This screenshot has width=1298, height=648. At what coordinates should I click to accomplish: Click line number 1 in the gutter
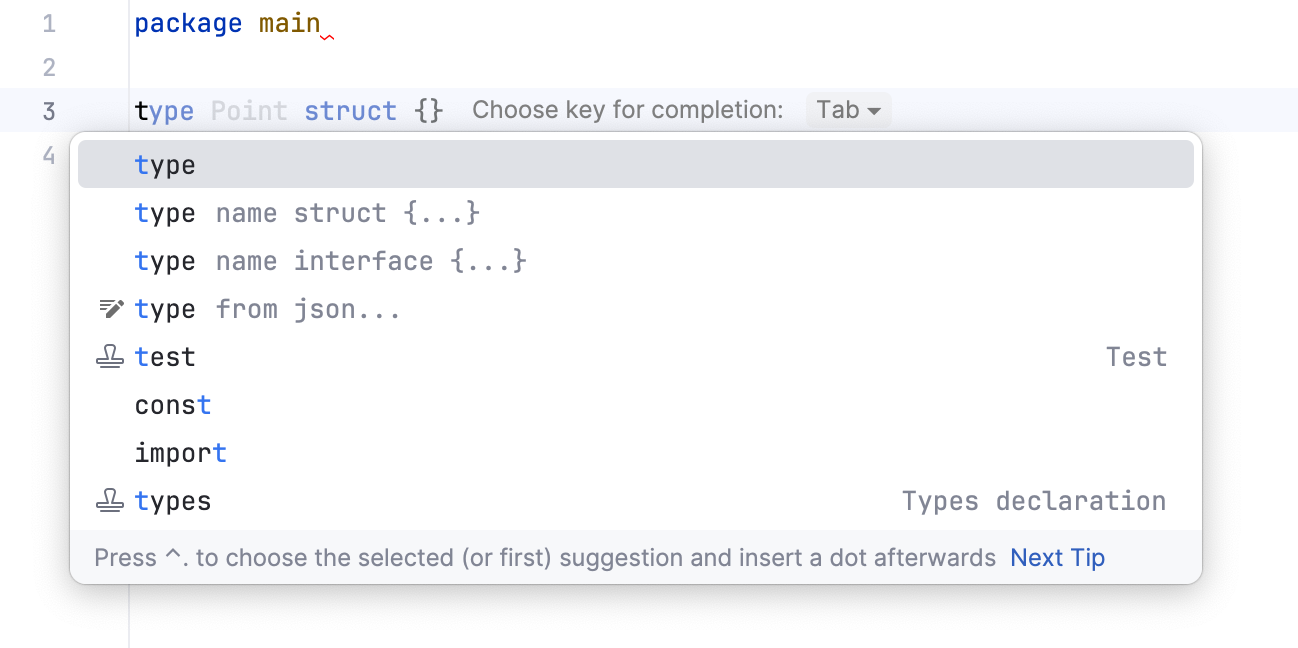[48, 22]
